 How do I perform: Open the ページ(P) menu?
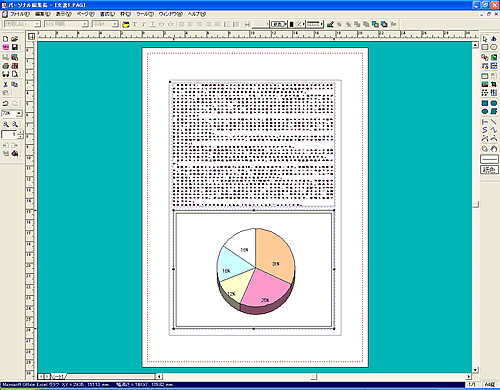coord(86,14)
